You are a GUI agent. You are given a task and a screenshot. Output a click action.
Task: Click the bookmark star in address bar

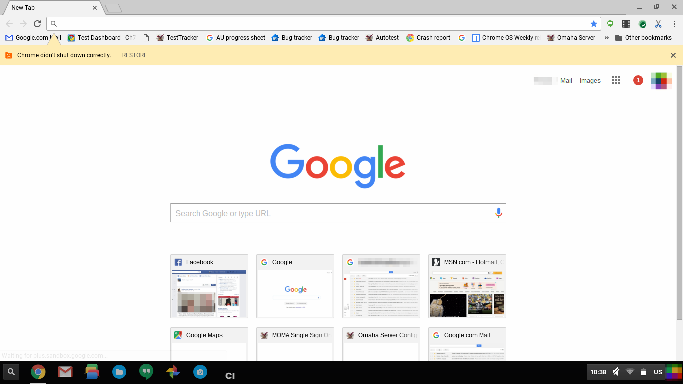point(593,24)
